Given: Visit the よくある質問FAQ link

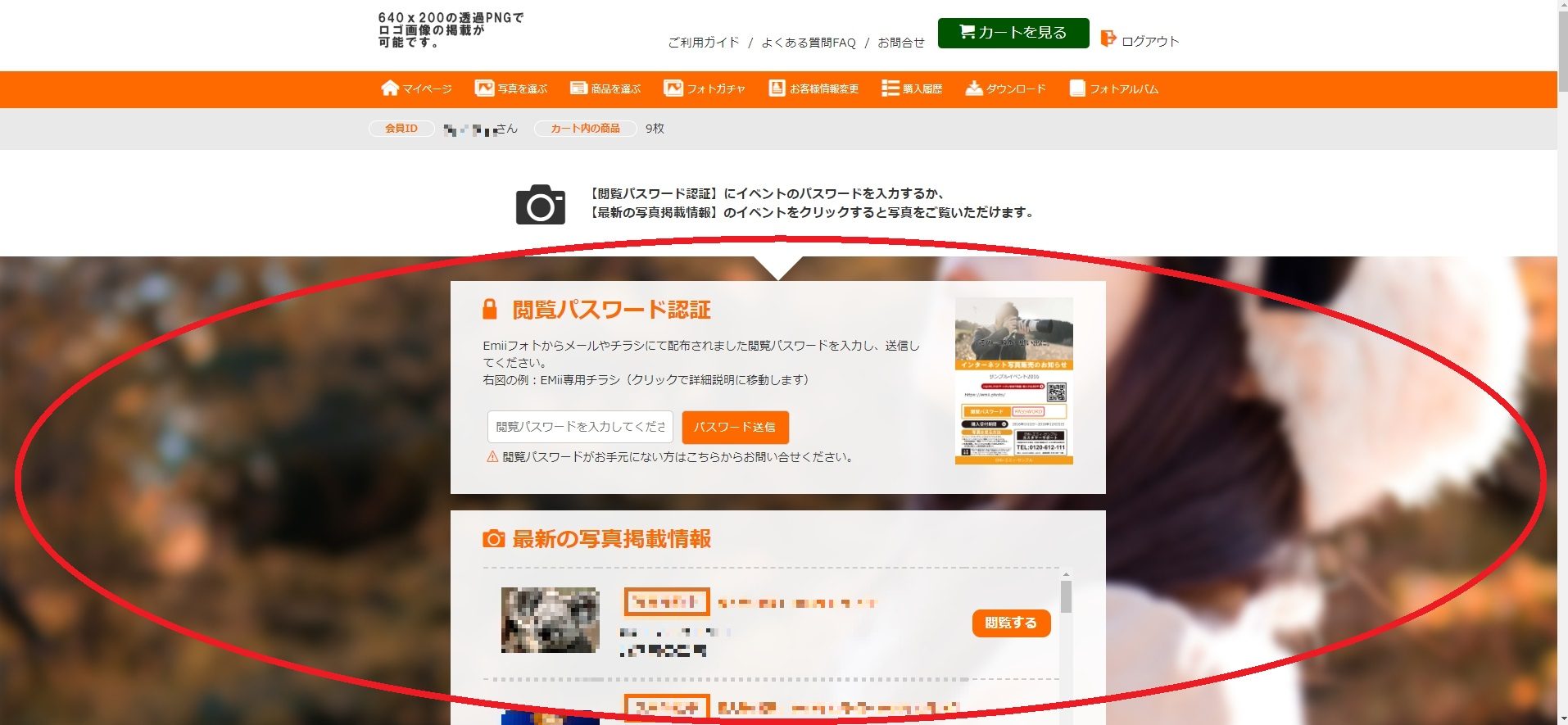Looking at the screenshot, I should (809, 43).
